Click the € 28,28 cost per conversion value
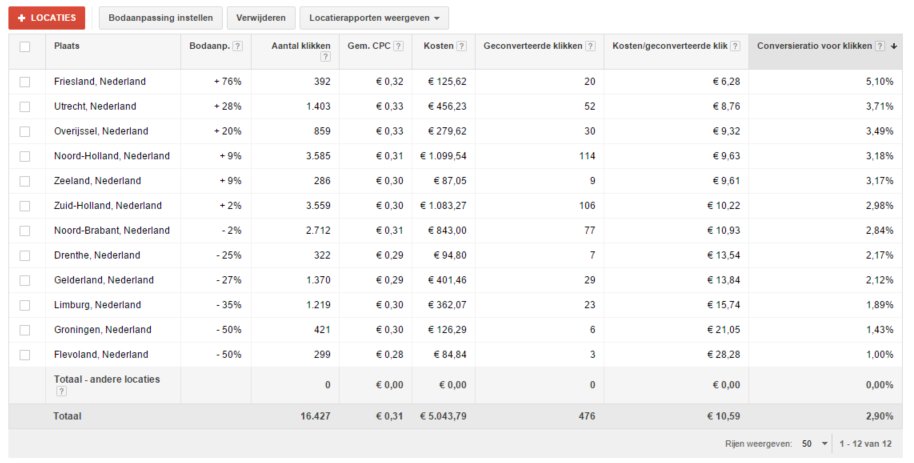This screenshot has height=463, width=914. [x=726, y=354]
